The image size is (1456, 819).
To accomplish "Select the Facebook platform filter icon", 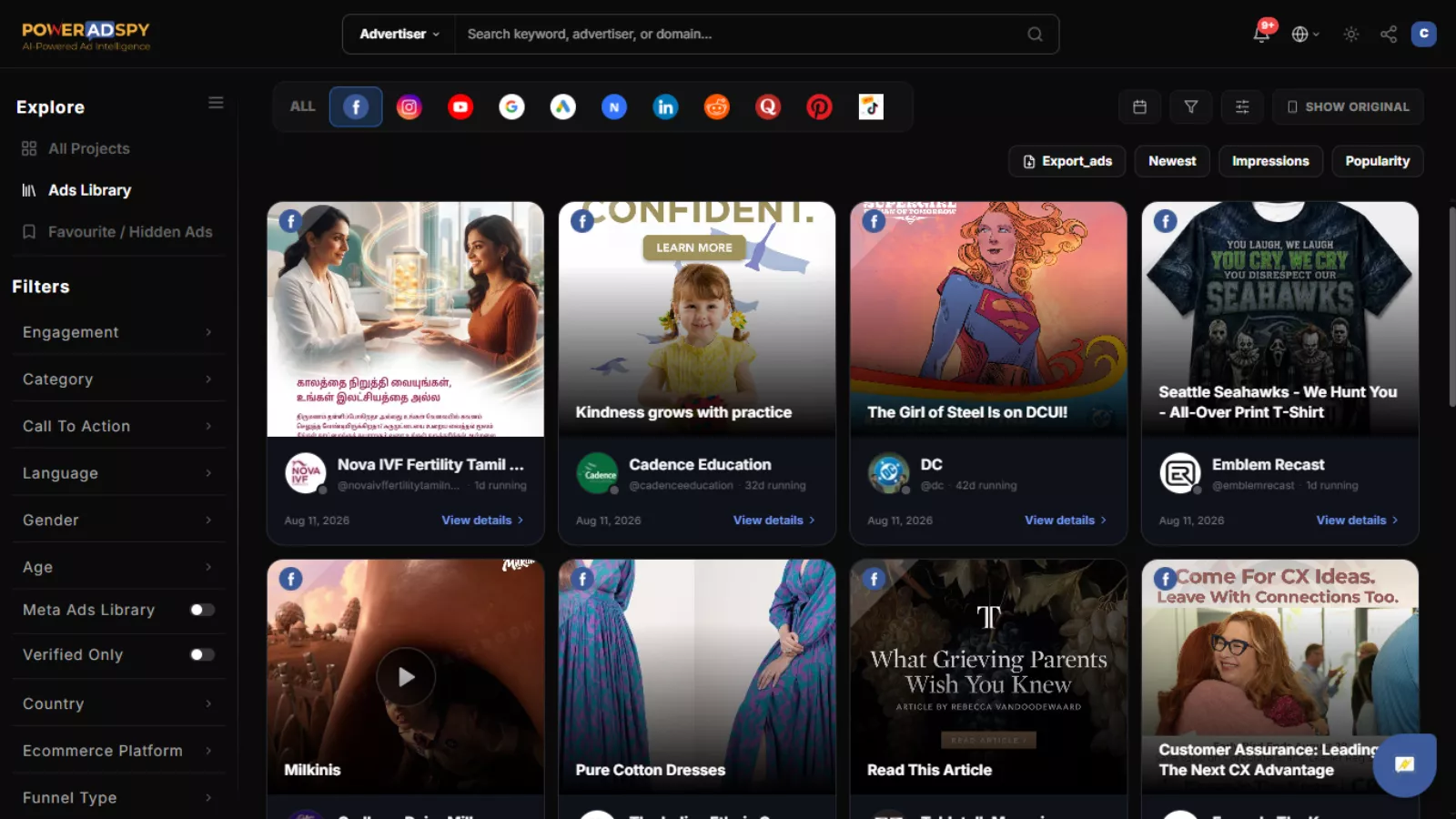I will point(356,107).
